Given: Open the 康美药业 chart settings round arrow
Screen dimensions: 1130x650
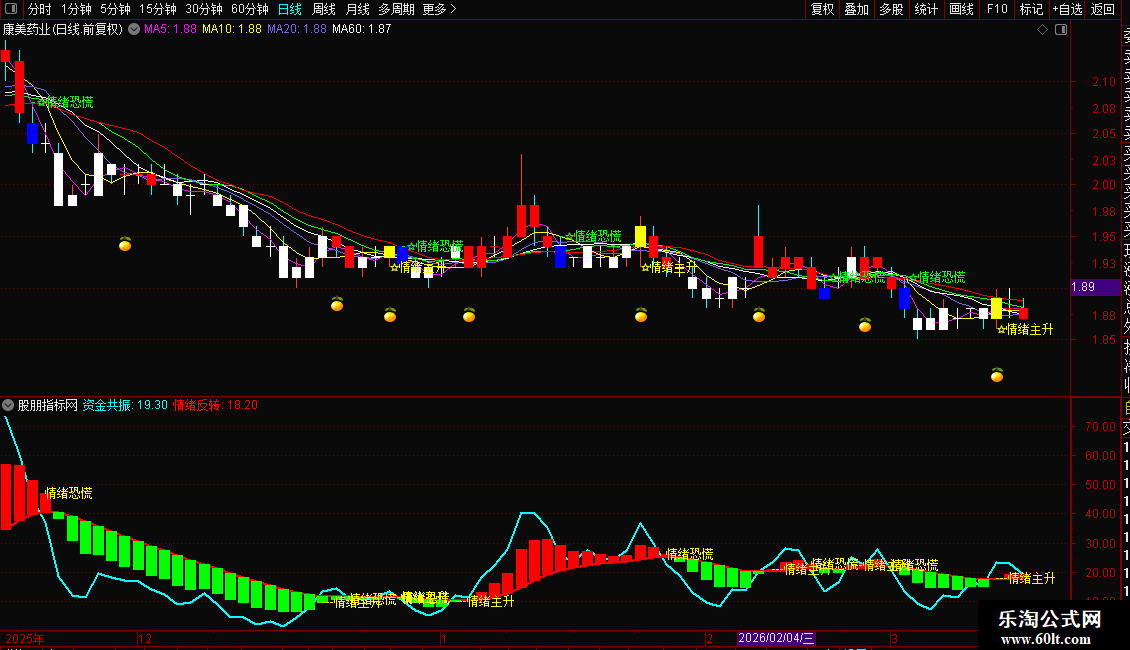Looking at the screenshot, I should click(134, 29).
